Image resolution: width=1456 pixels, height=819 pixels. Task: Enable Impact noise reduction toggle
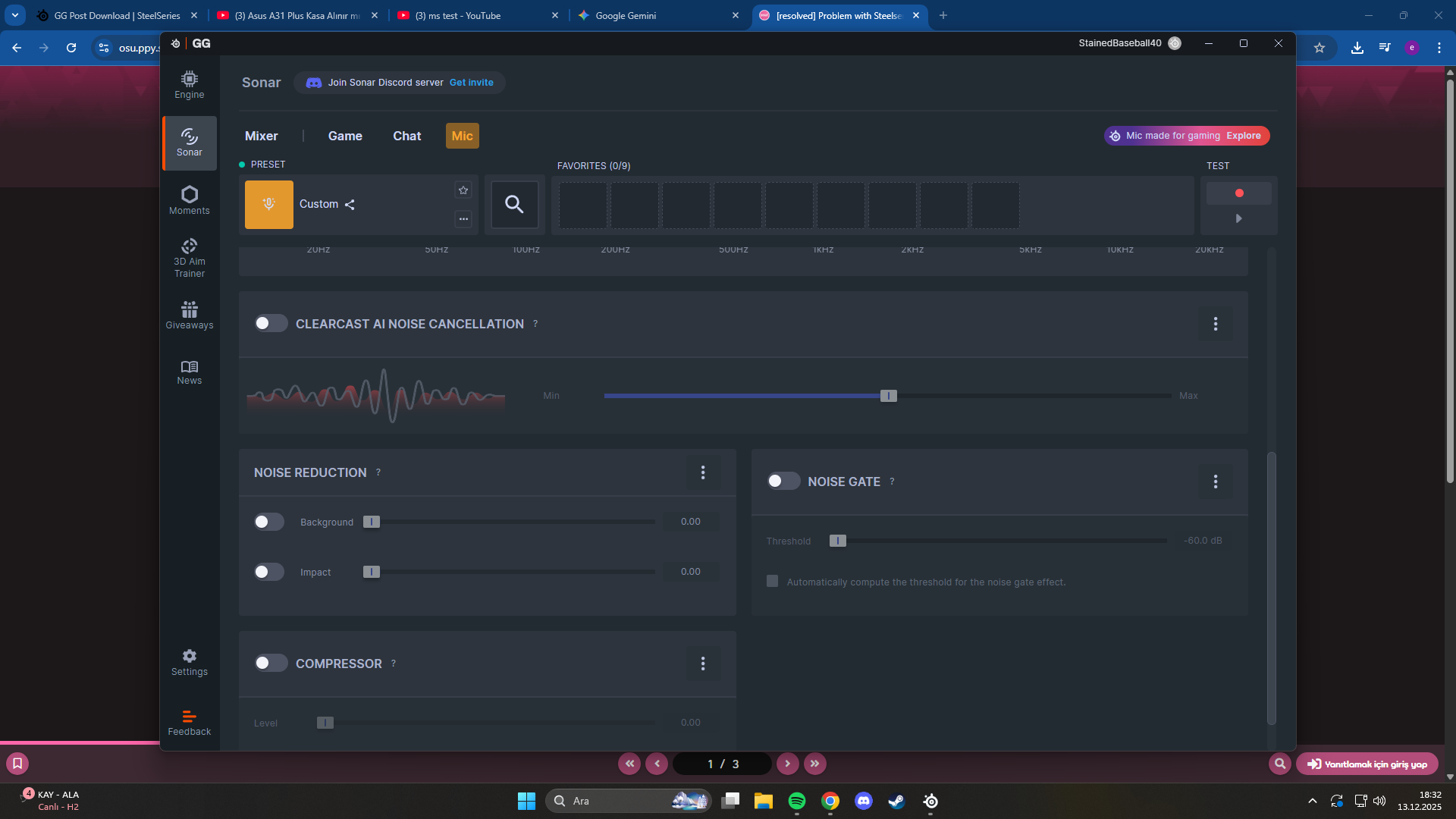[269, 572]
